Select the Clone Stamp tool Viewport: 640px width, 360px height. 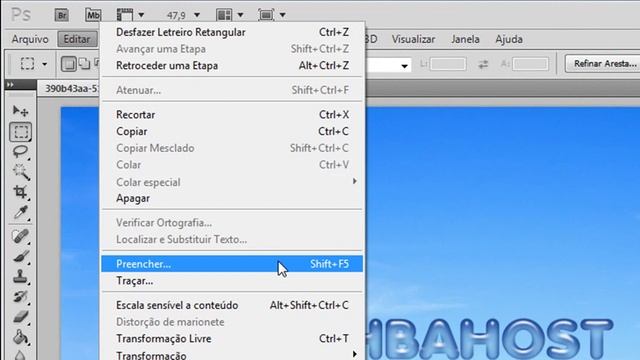point(20,277)
